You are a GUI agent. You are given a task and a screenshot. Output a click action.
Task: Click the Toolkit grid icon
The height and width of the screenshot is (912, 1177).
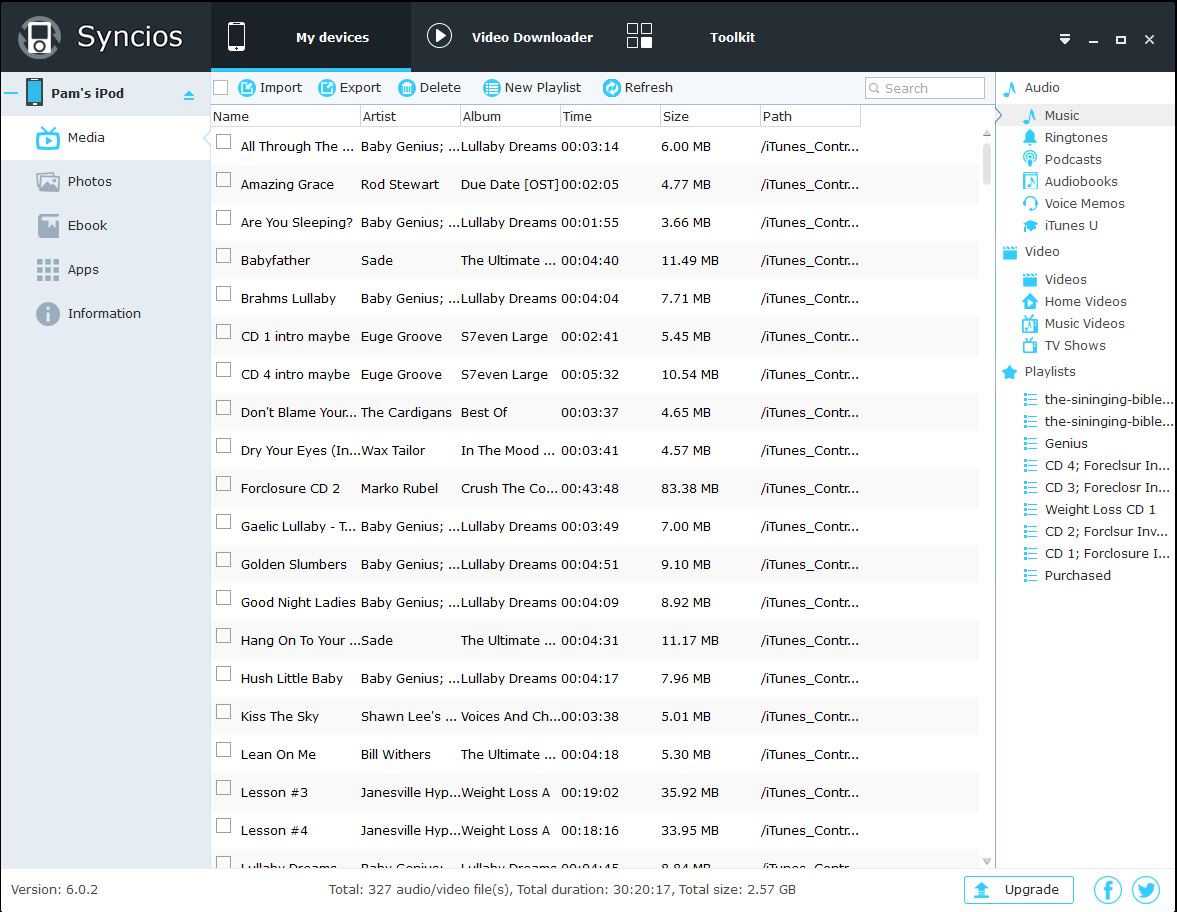639,35
